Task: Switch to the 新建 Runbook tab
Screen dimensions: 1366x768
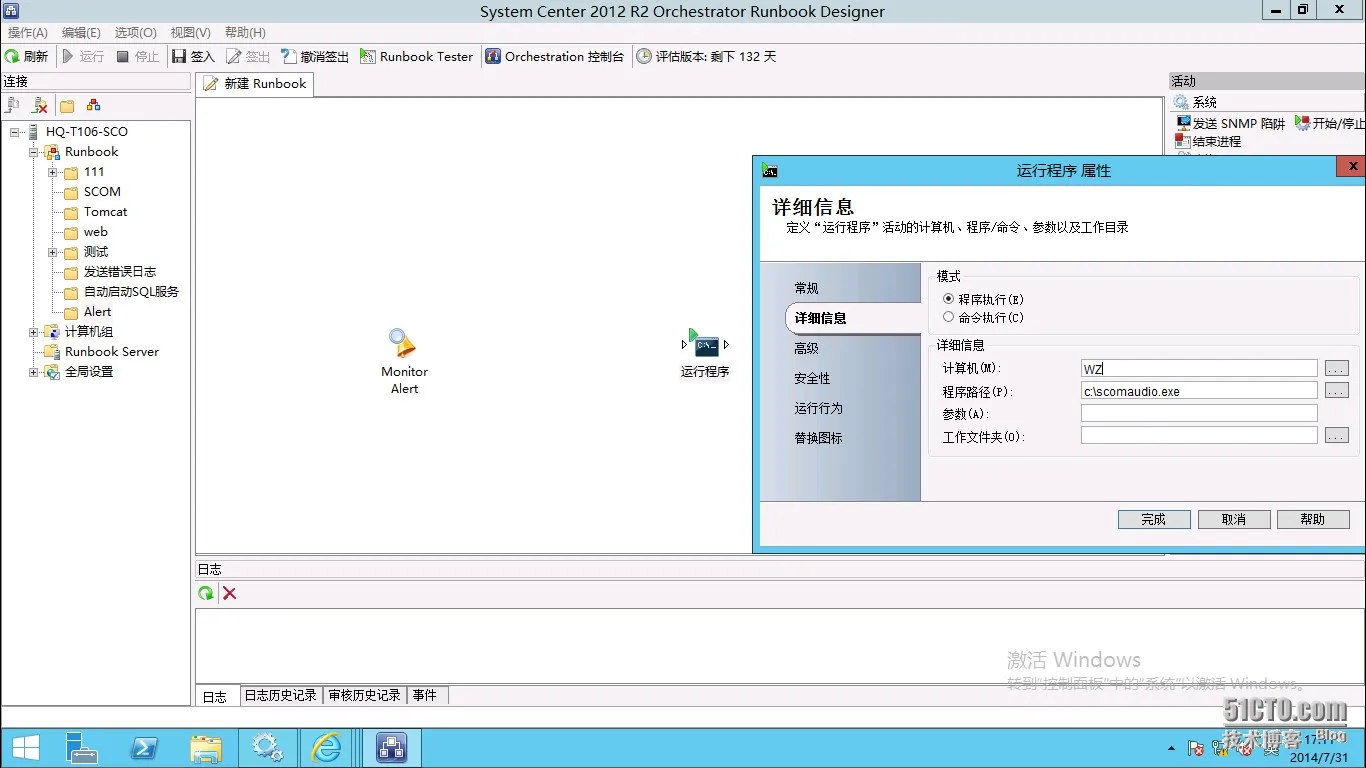Action: (255, 84)
